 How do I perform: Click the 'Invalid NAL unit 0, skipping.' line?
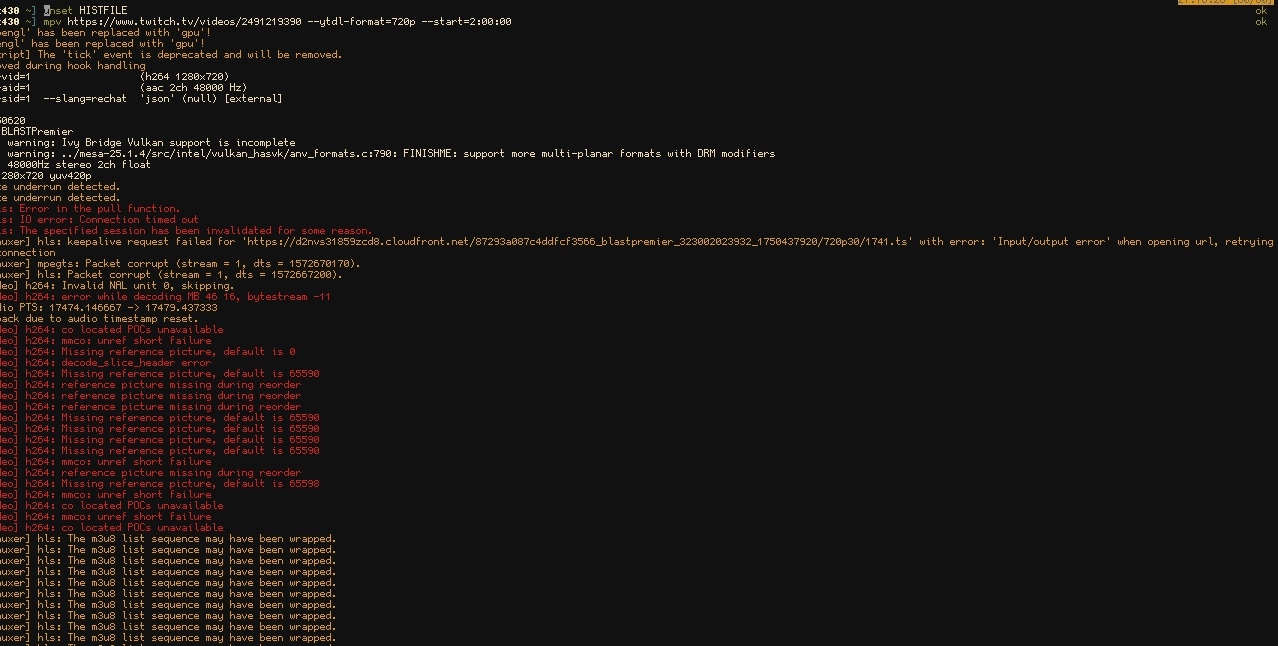(x=117, y=286)
